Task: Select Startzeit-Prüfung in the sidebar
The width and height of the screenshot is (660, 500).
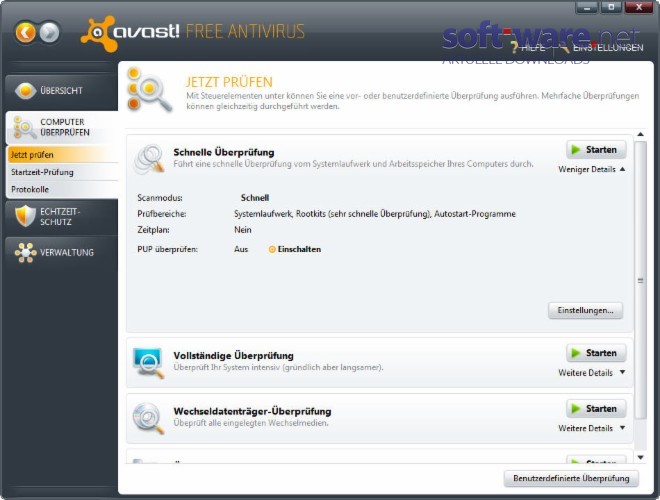Action: pyautogui.click(x=63, y=172)
